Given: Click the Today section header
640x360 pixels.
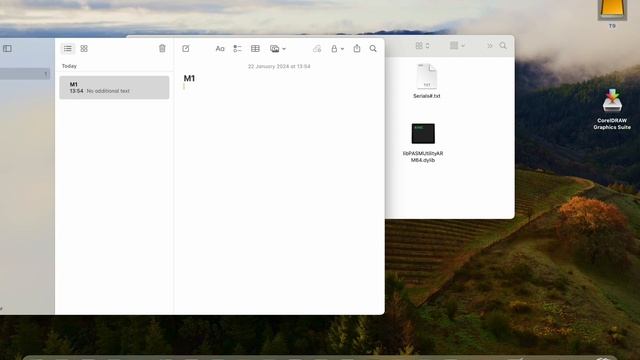Looking at the screenshot, I should pyautogui.click(x=69, y=66).
